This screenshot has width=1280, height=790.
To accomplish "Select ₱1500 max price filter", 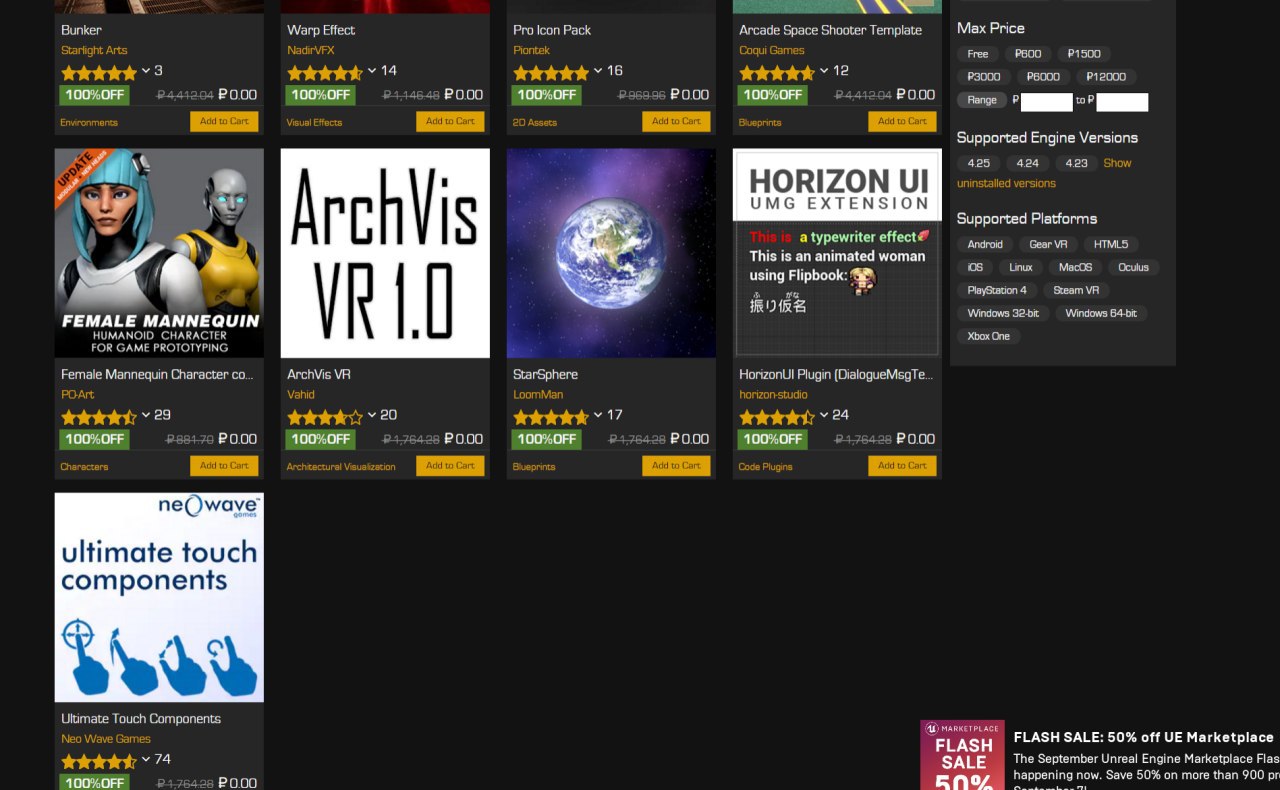I will pos(1084,54).
